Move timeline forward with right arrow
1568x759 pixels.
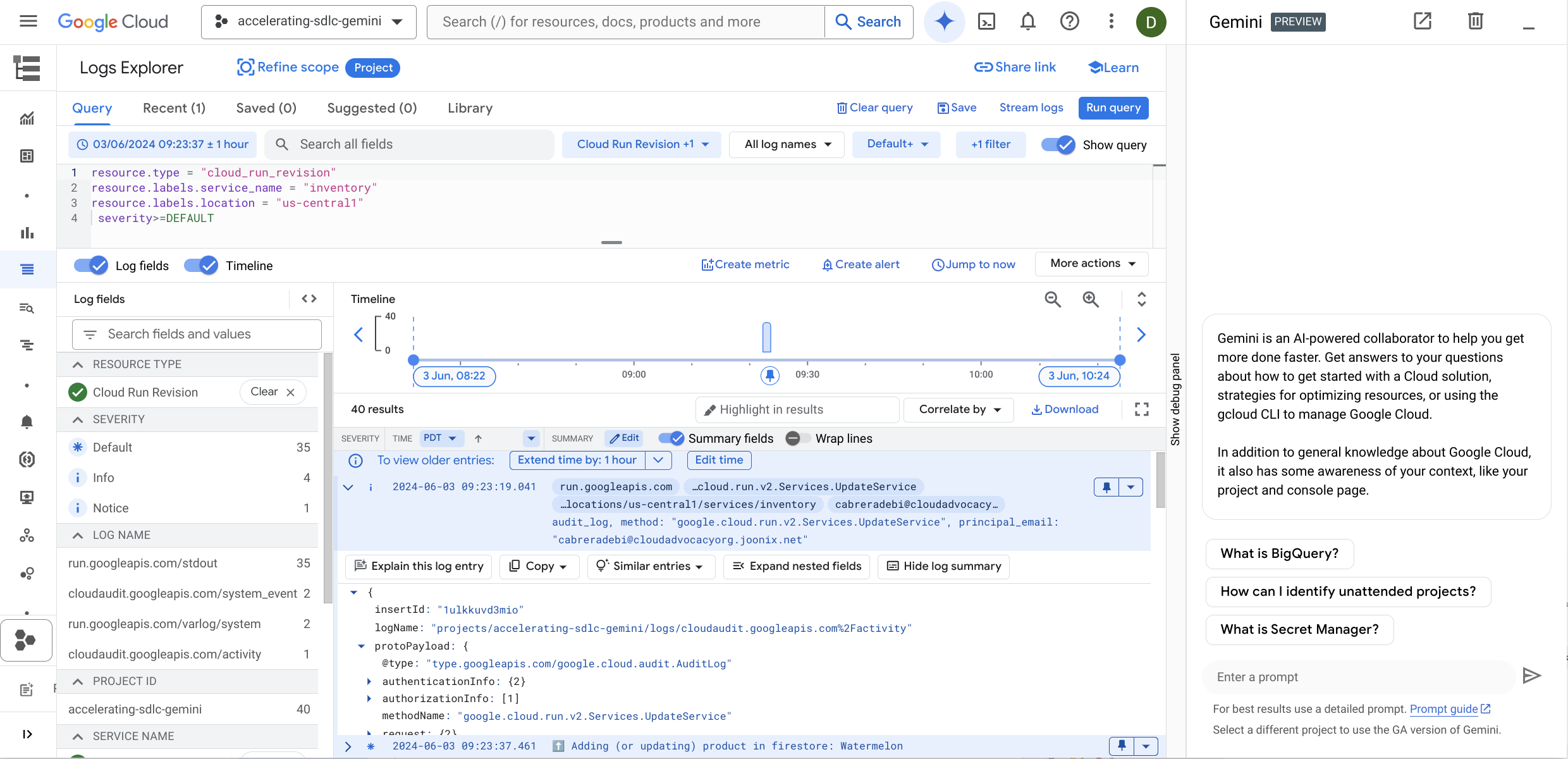(1141, 335)
